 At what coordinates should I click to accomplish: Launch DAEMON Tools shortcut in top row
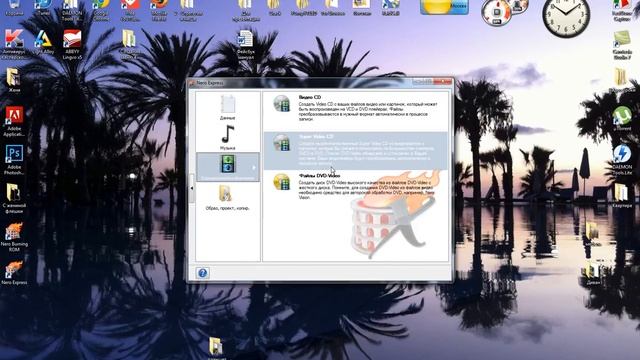click(x=72, y=9)
